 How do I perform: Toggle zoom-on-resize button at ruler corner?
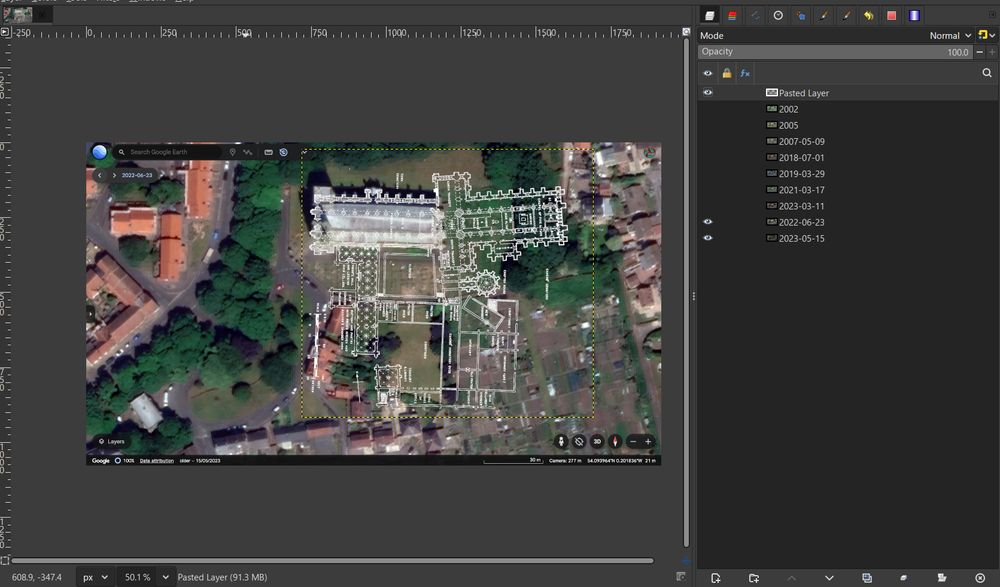click(686, 32)
